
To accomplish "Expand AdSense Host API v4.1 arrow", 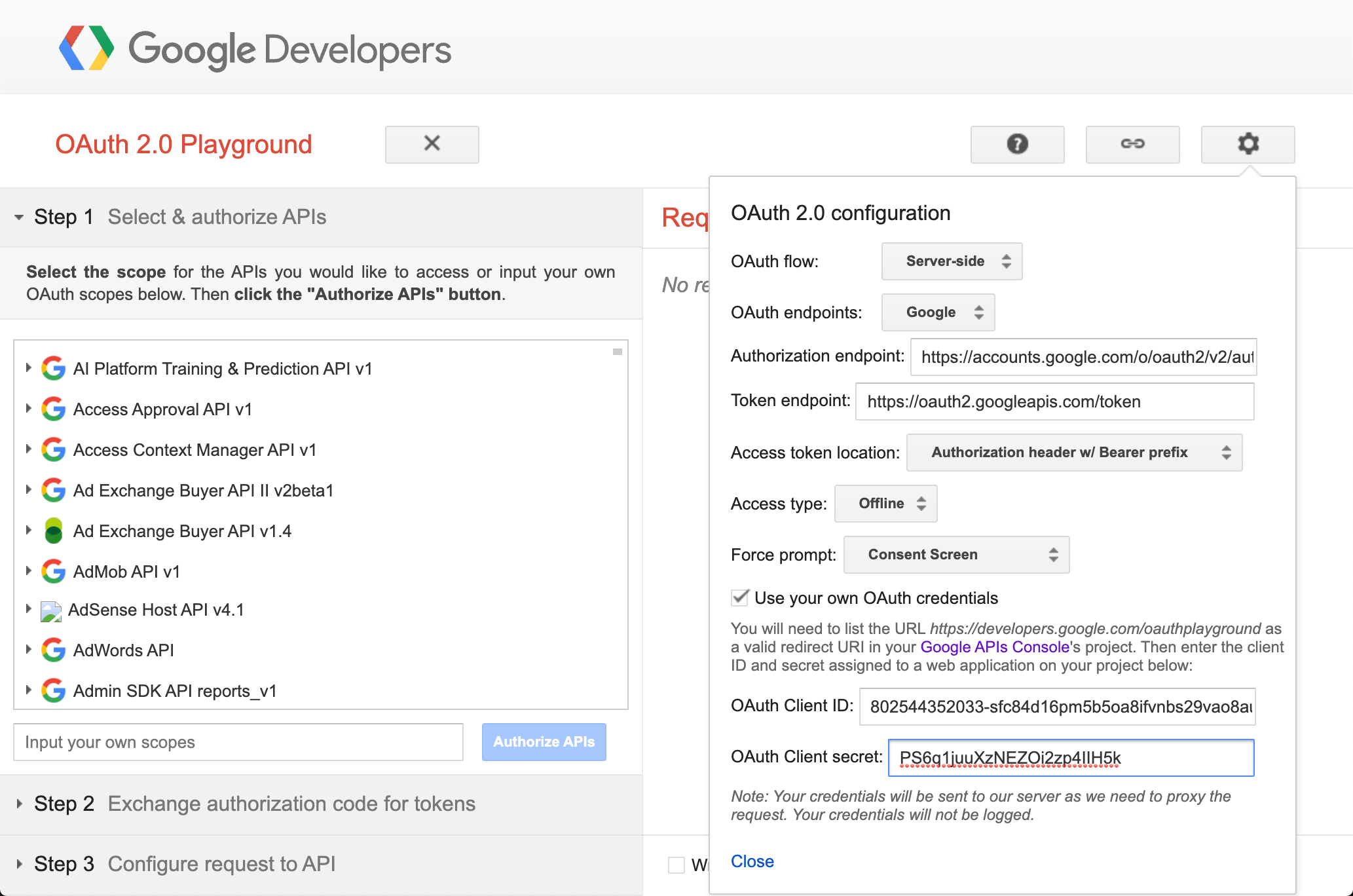I will point(28,609).
